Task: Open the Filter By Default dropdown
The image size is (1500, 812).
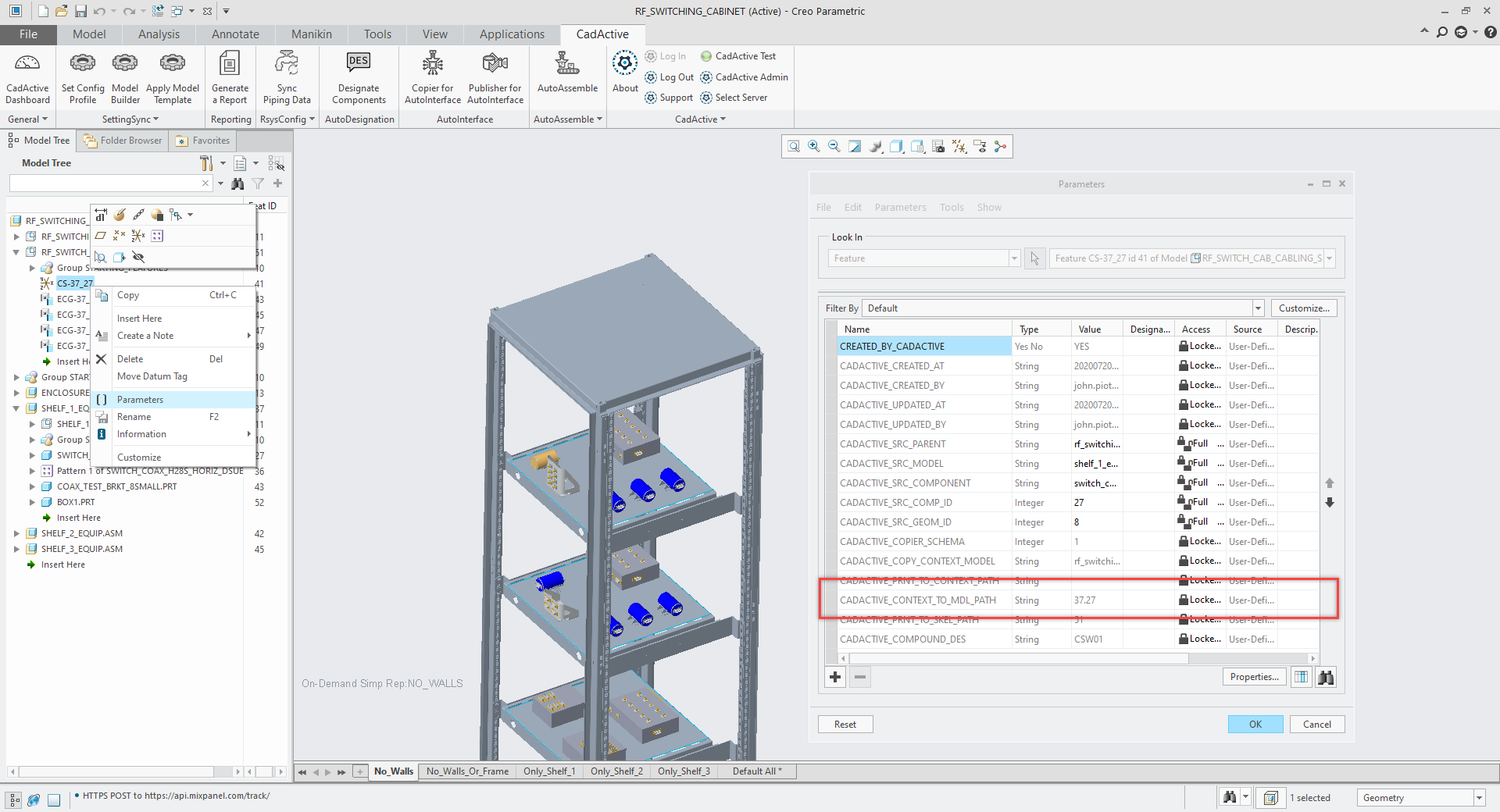Action: pos(1258,308)
